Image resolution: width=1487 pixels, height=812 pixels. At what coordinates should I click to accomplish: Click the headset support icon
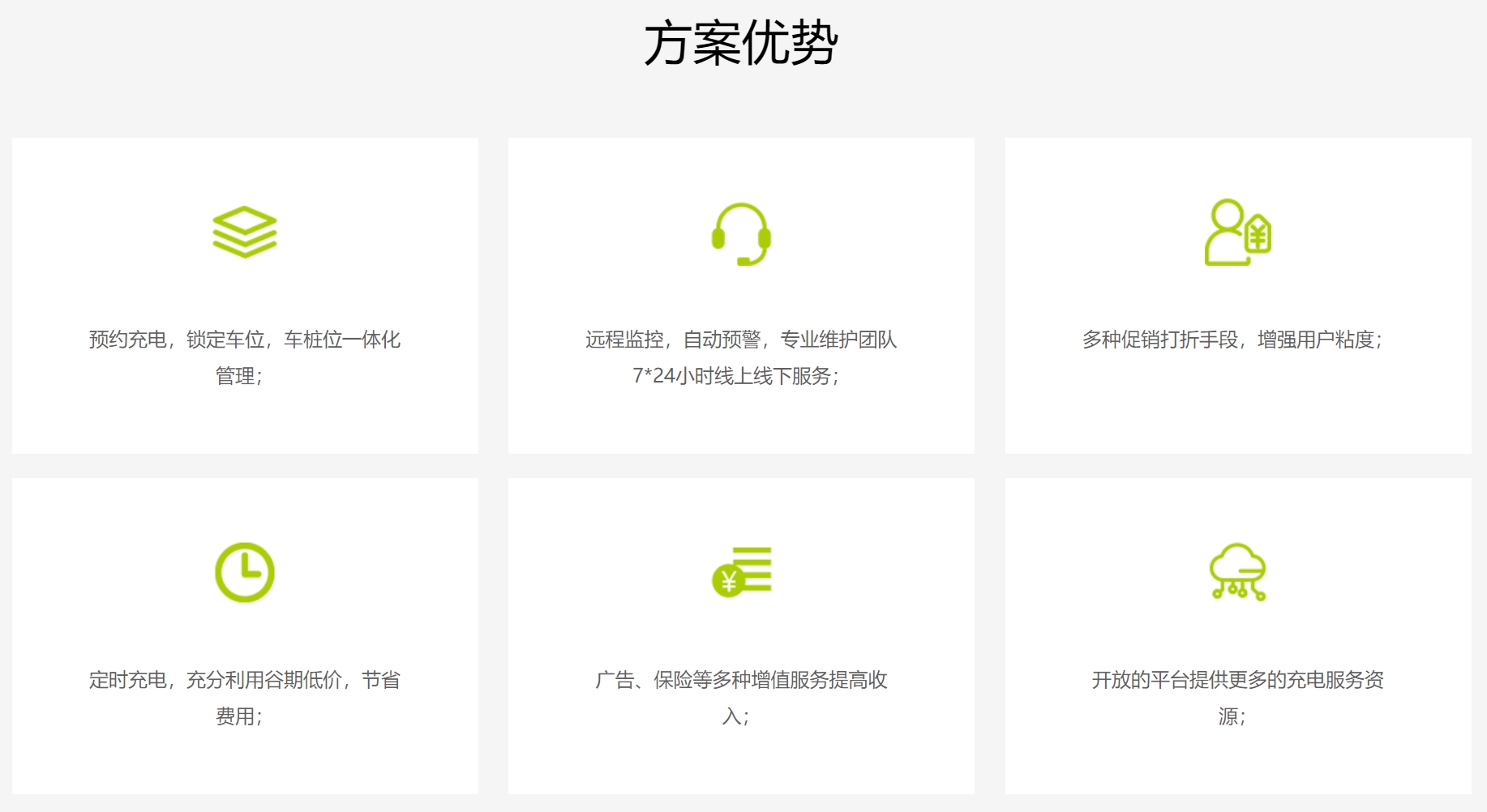pyautogui.click(x=741, y=234)
